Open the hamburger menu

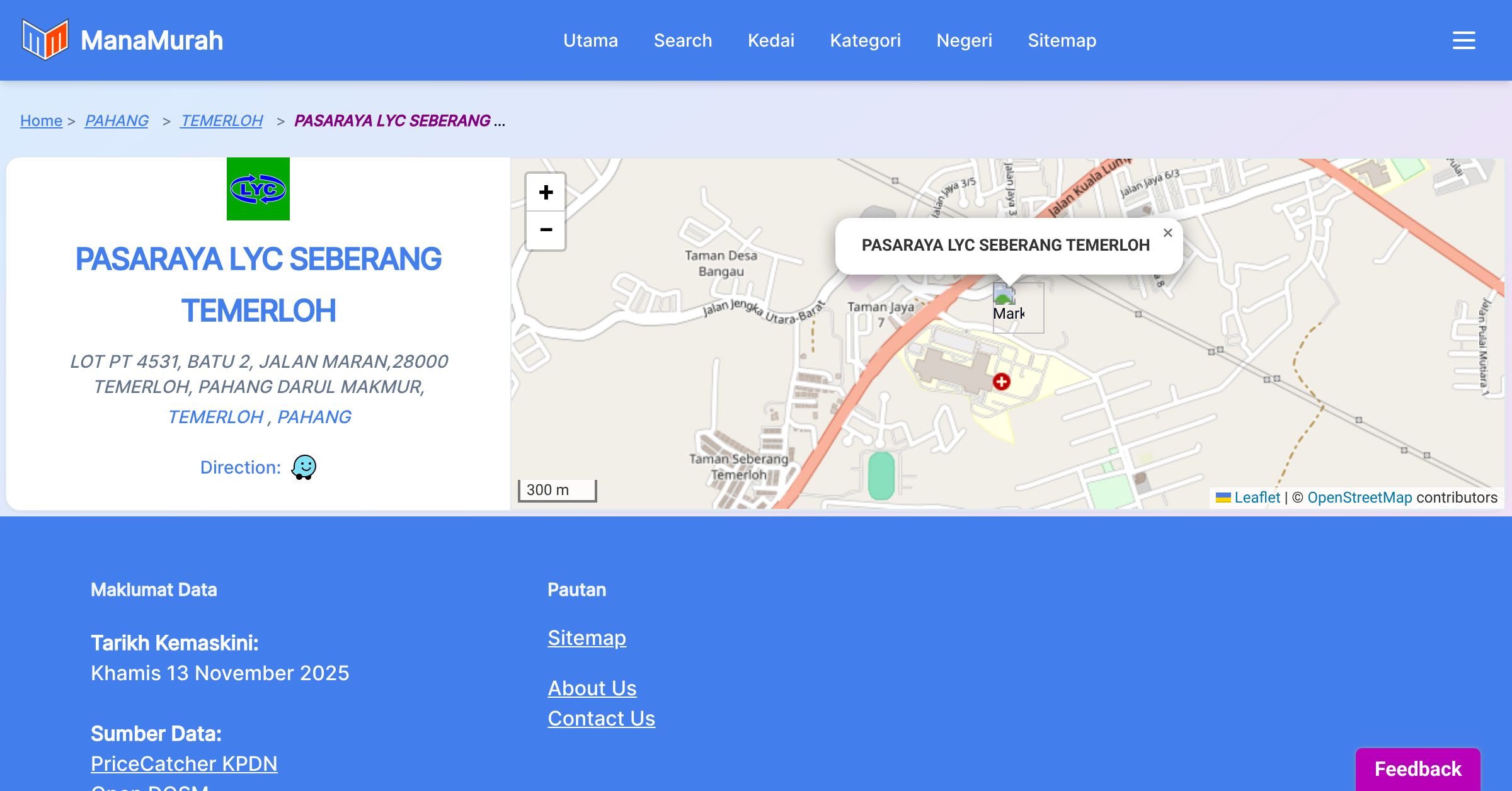(1463, 40)
